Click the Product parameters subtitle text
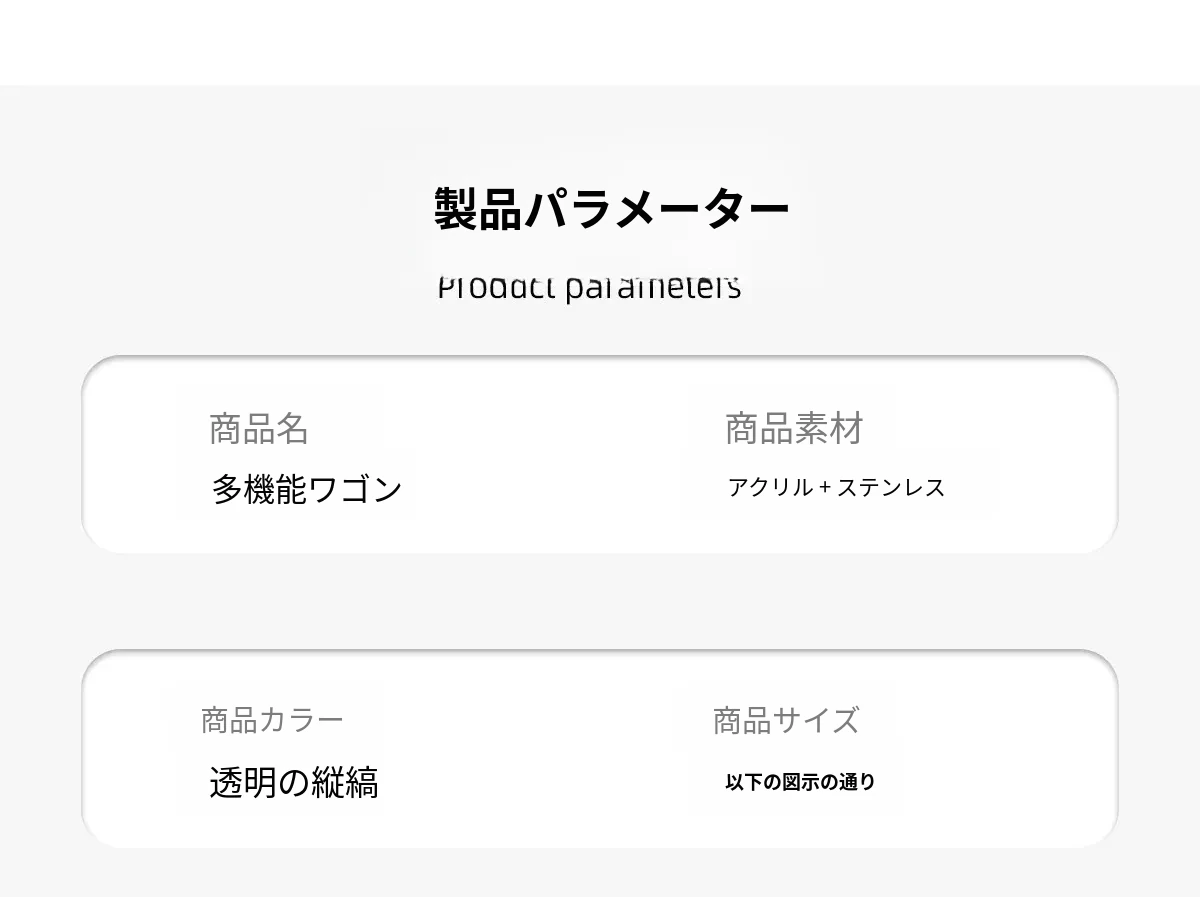This screenshot has height=897, width=1200. [589, 288]
